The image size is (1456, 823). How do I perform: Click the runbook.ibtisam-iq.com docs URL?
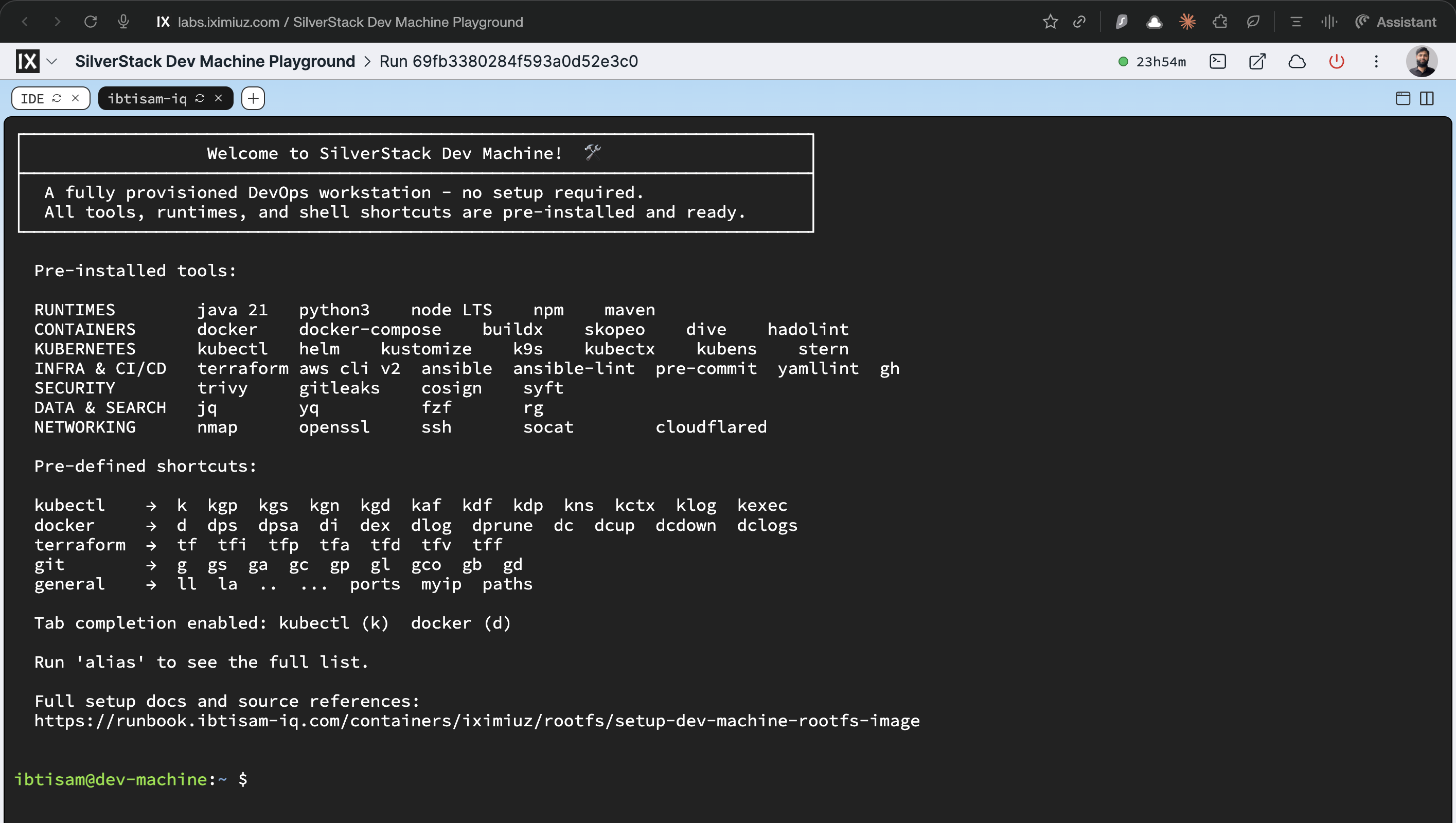pyautogui.click(x=476, y=721)
